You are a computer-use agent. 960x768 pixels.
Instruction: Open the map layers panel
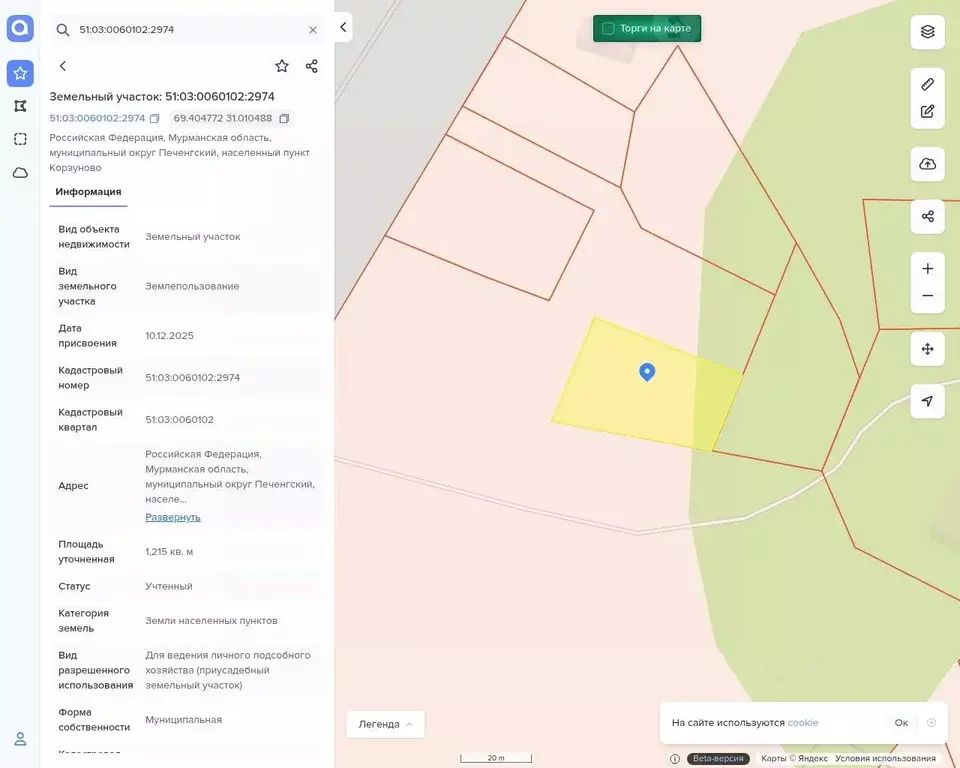click(x=927, y=31)
